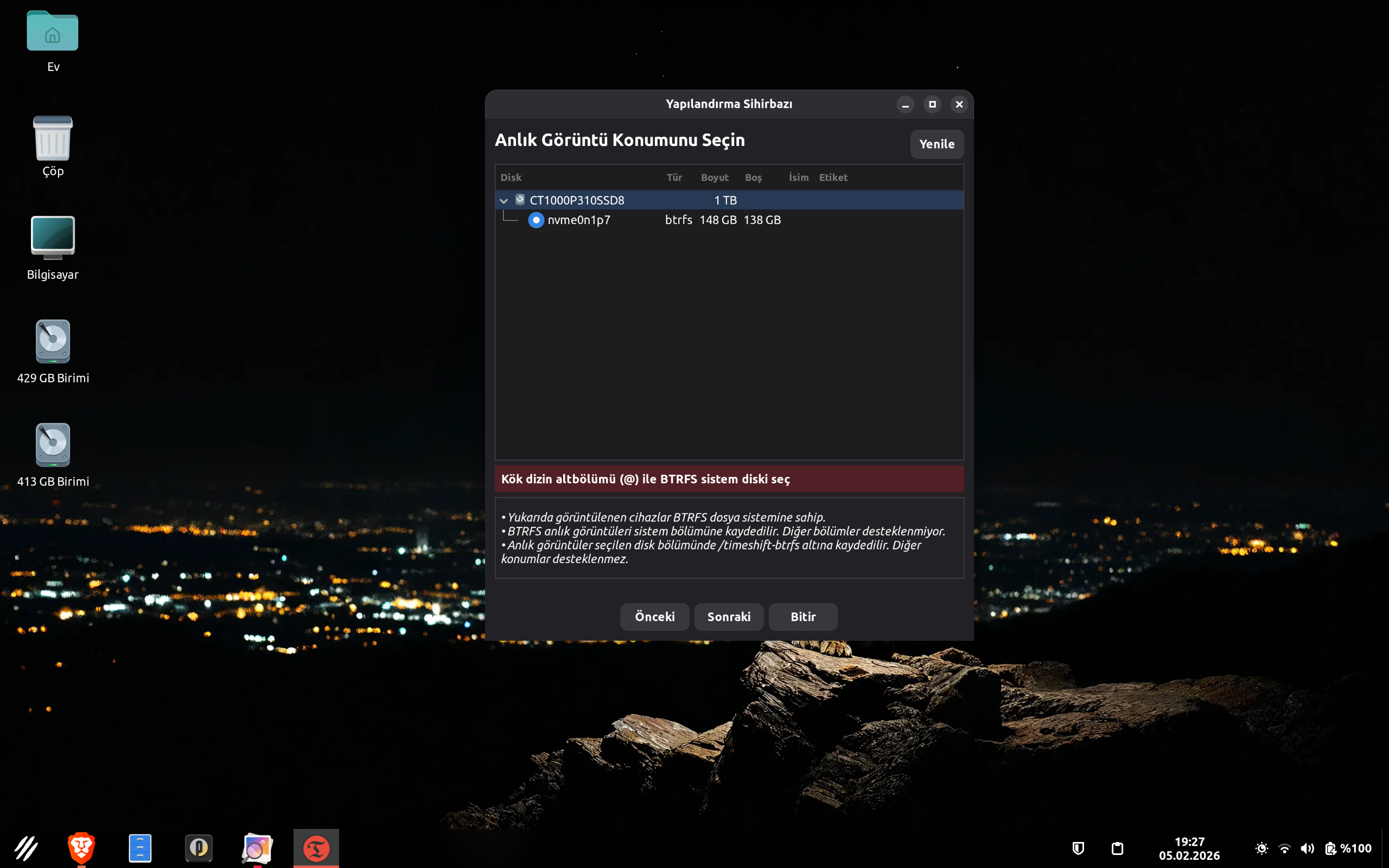Finish wizard with Bitir button

(802, 617)
